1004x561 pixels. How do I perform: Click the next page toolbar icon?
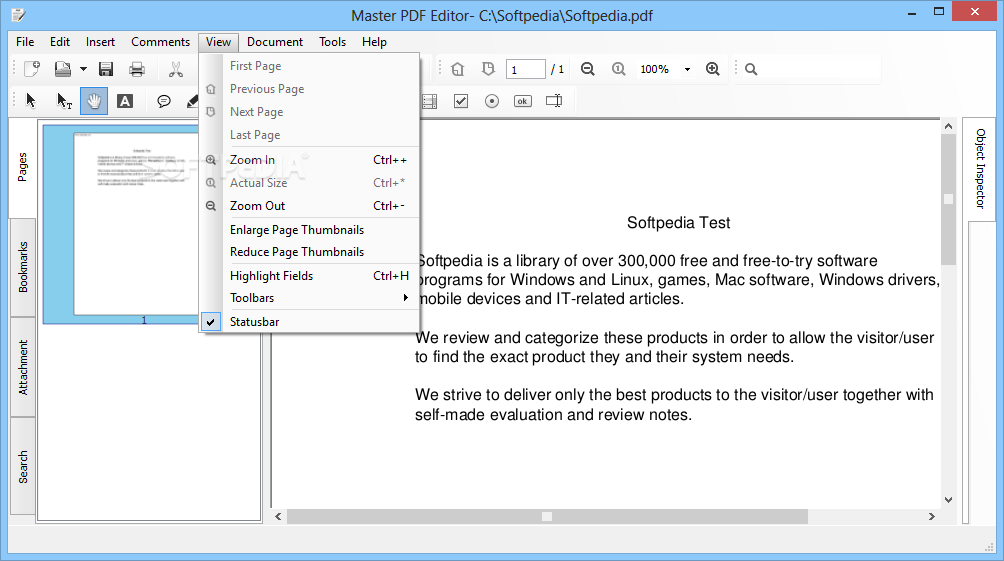point(489,69)
